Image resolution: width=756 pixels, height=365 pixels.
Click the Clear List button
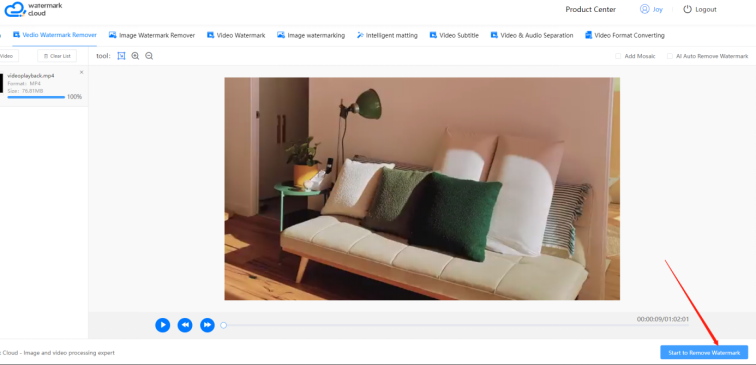[x=57, y=56]
